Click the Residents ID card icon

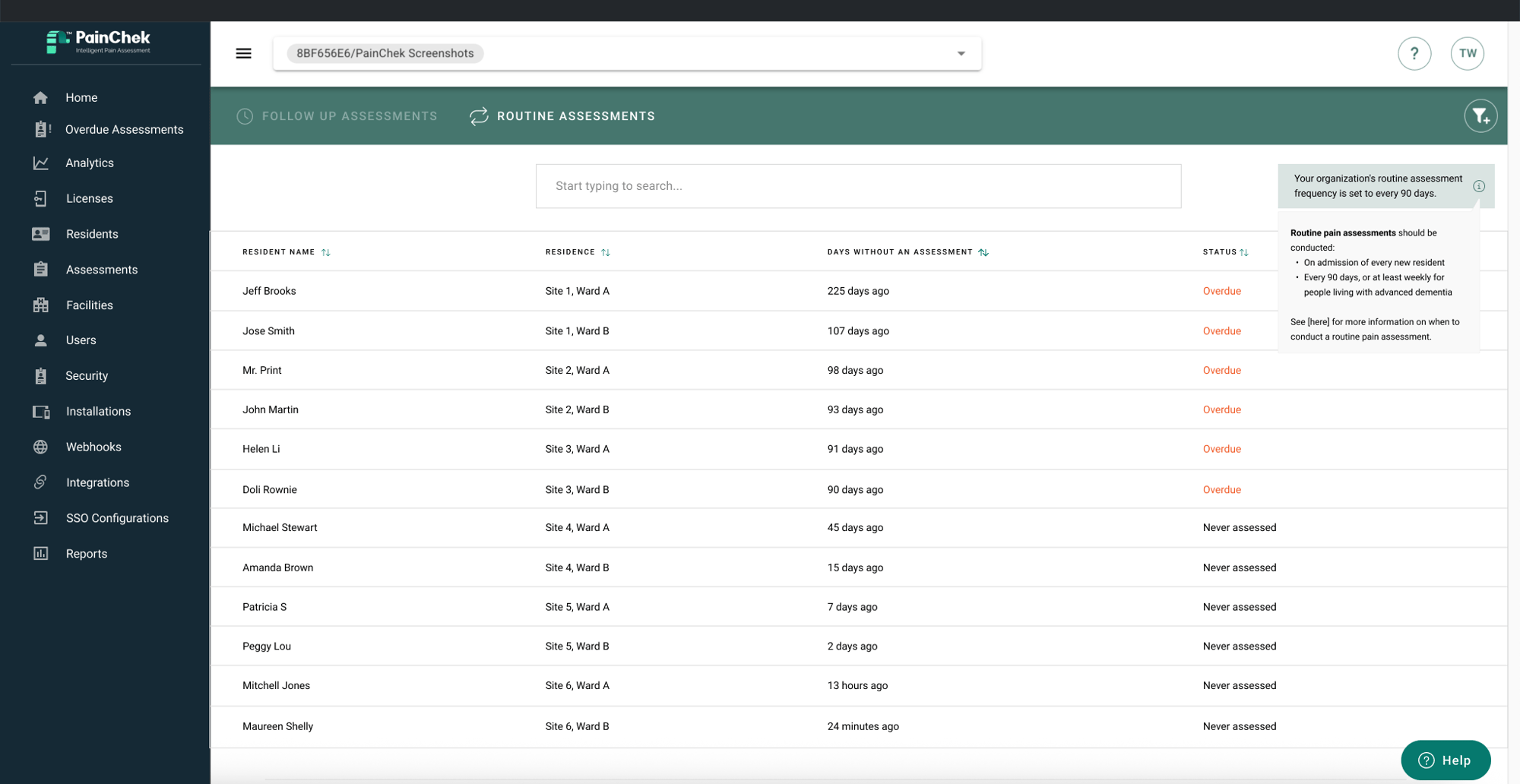pyautogui.click(x=41, y=234)
